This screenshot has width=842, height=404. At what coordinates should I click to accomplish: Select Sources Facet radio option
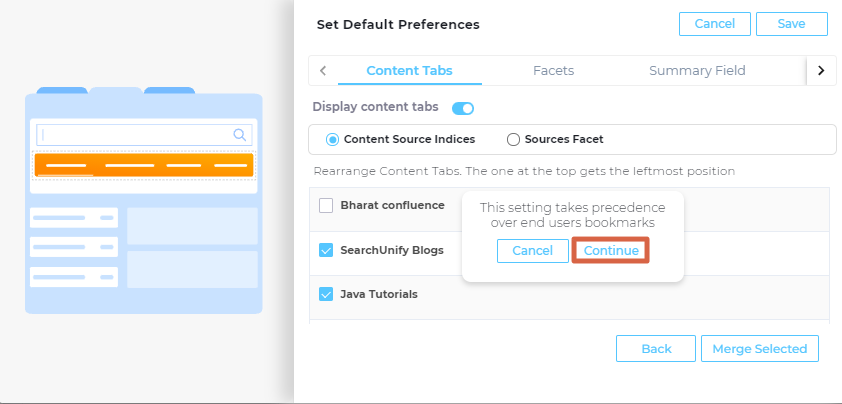(514, 140)
